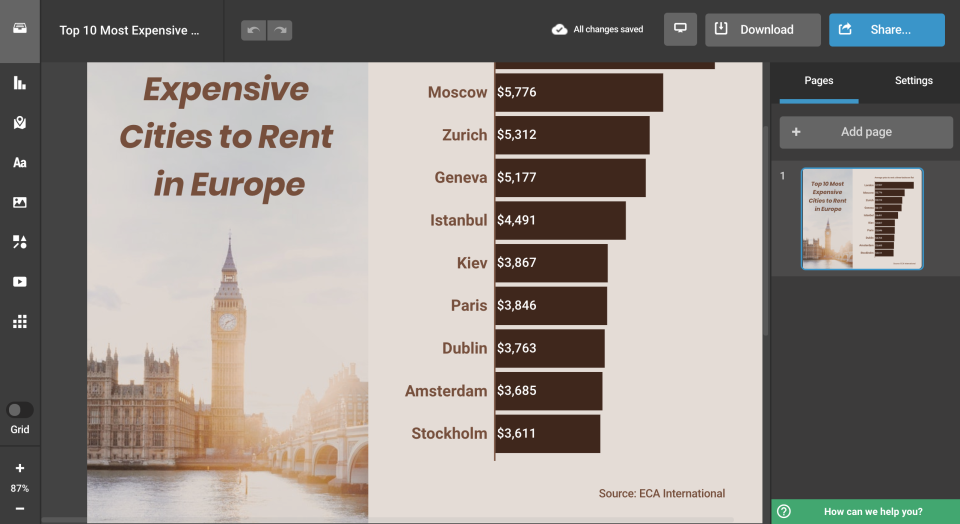Open the How can we help you? bar
The image size is (960, 524).
point(865,511)
